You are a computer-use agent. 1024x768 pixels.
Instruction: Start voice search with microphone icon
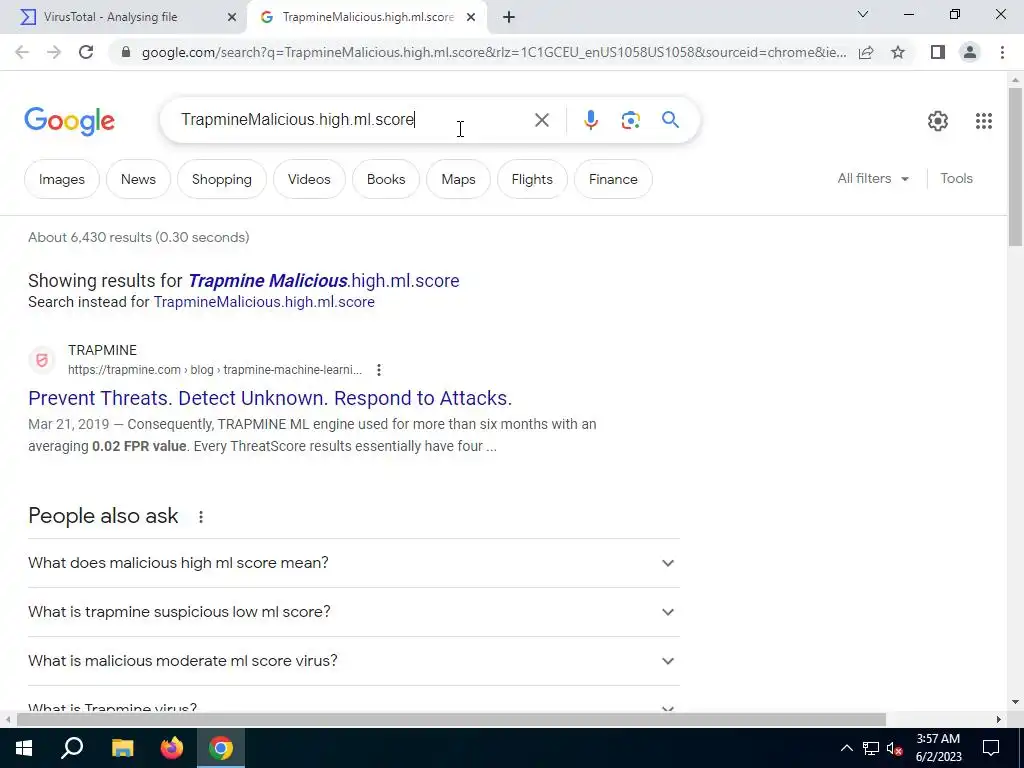pyautogui.click(x=590, y=120)
